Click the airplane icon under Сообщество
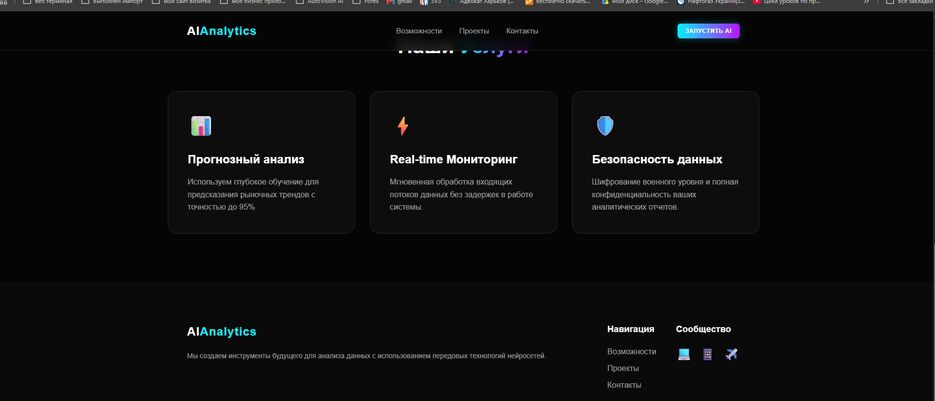935x401 pixels. (731, 354)
